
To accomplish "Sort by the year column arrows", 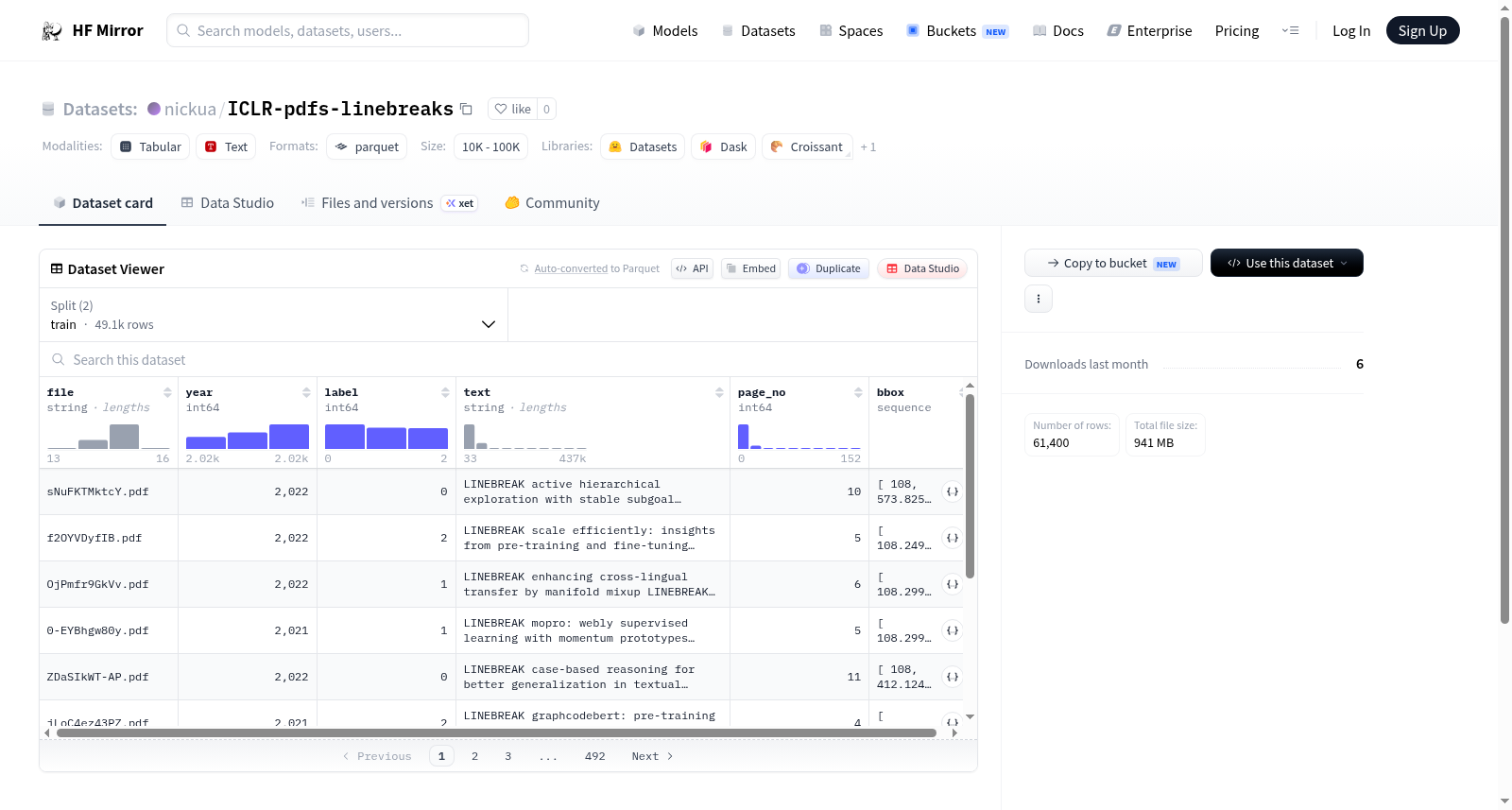I will pos(306,392).
